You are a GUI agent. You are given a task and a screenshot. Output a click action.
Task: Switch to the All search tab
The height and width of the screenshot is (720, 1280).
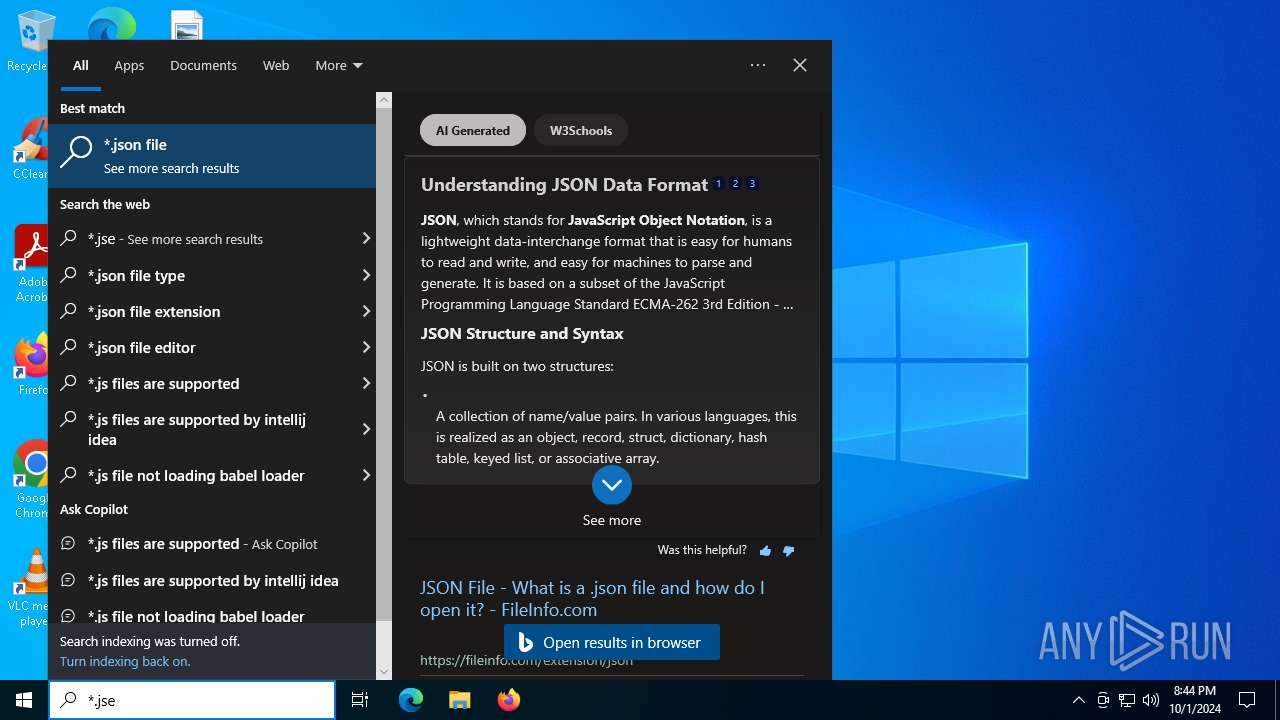pos(81,65)
